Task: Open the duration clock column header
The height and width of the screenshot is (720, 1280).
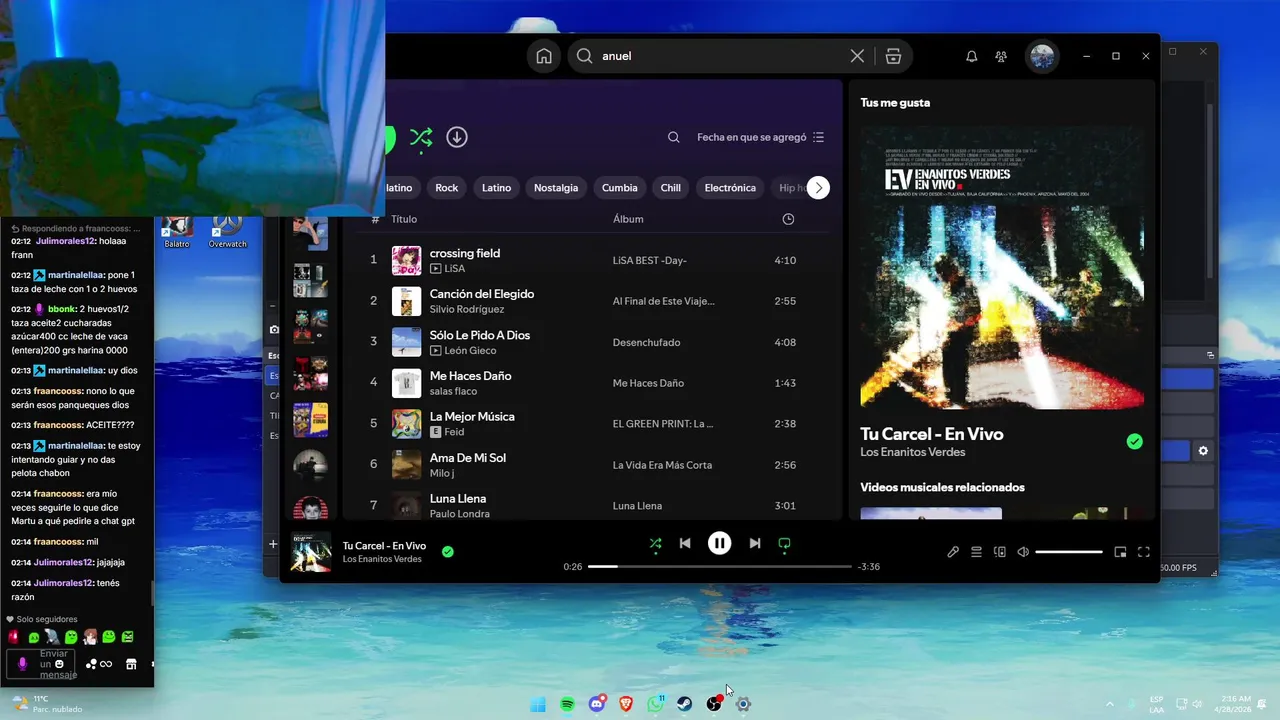Action: (788, 219)
